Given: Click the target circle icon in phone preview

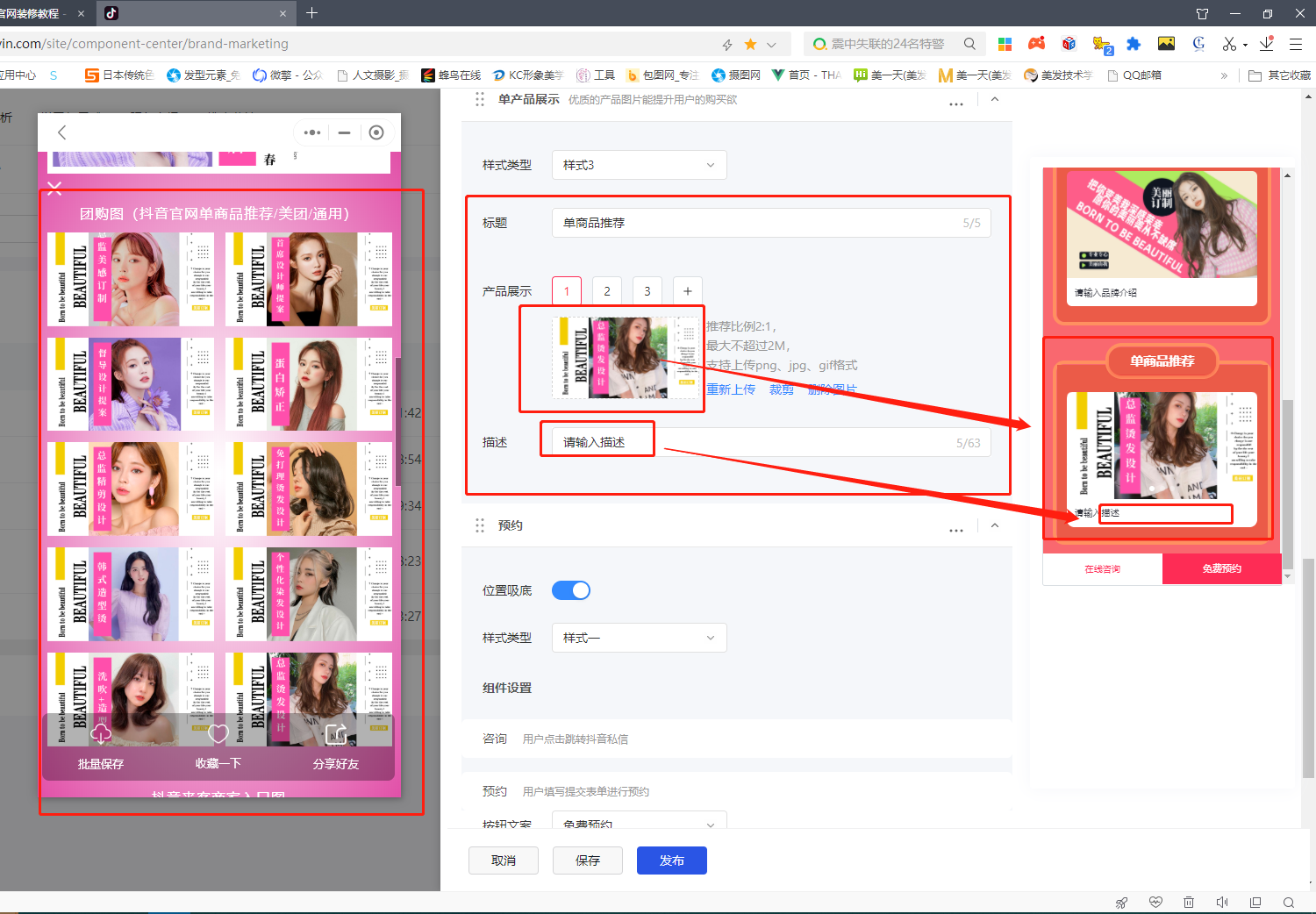Looking at the screenshot, I should [376, 132].
